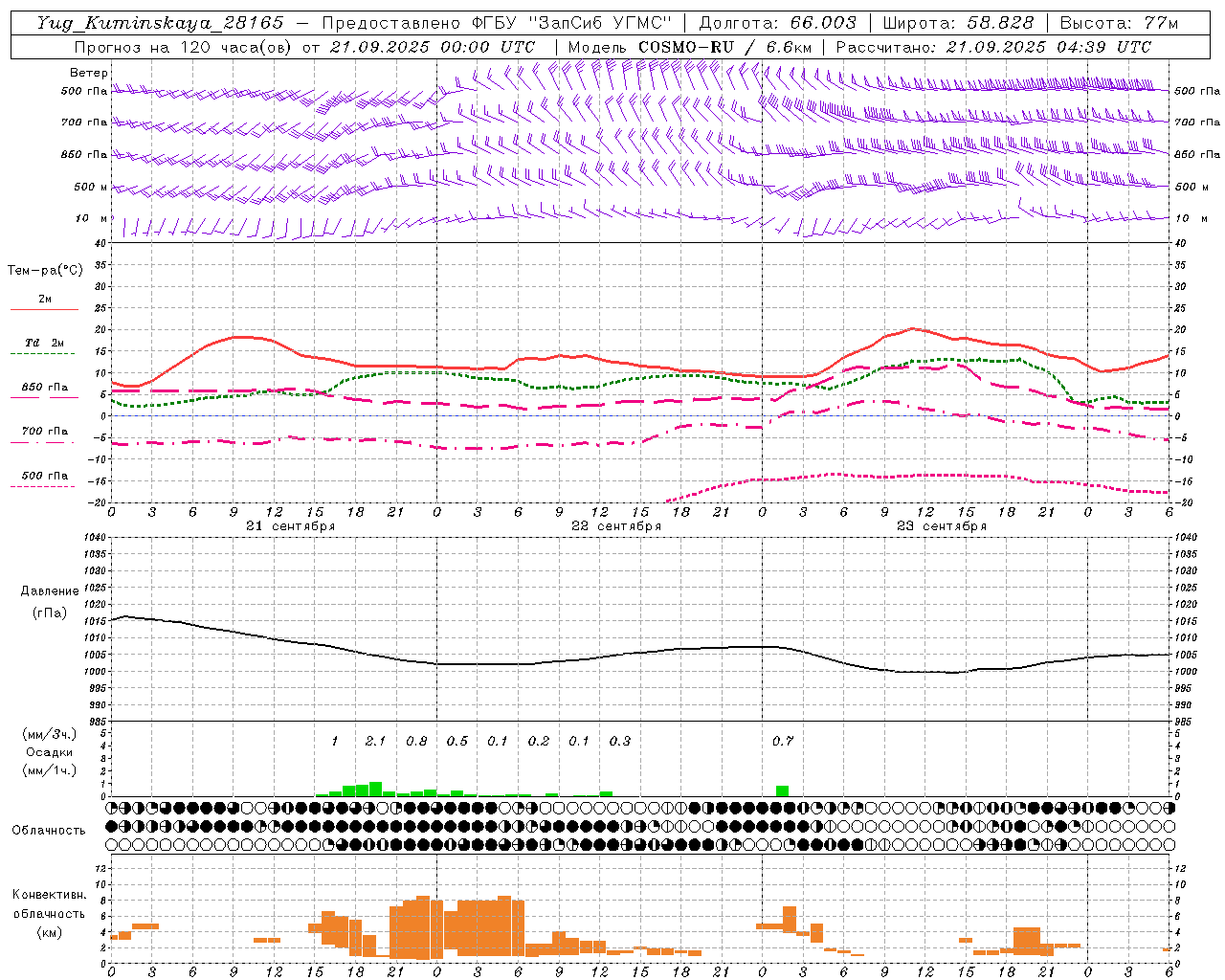
Task: Click the 1040 top value on right pressure axis
Action: tap(1186, 537)
